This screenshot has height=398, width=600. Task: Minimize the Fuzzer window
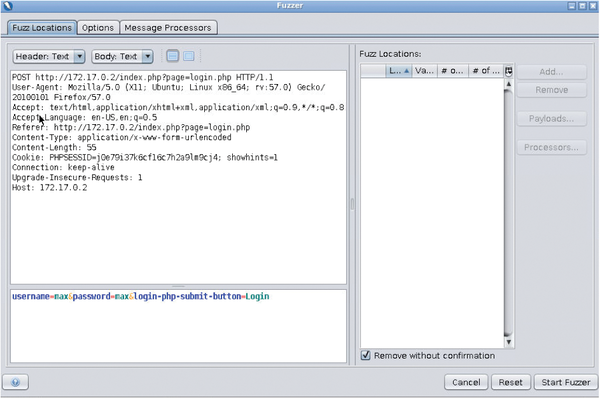[x=572, y=6]
